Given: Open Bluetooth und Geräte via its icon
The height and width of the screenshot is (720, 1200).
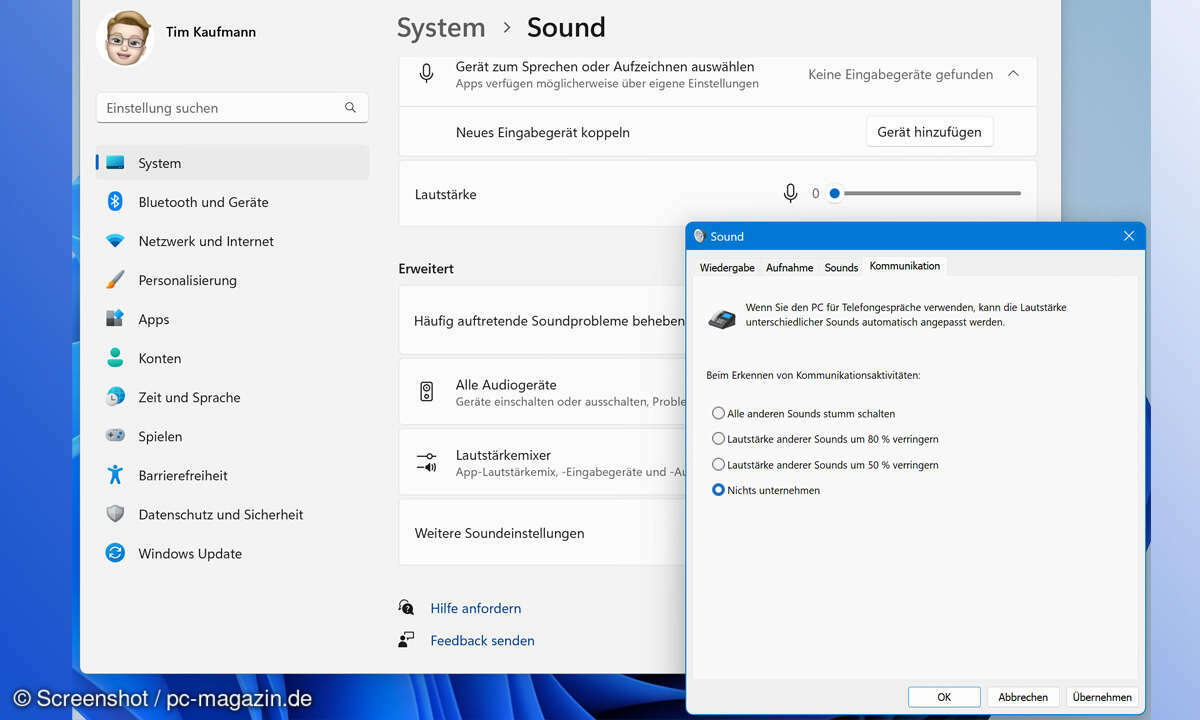Looking at the screenshot, I should [x=115, y=202].
